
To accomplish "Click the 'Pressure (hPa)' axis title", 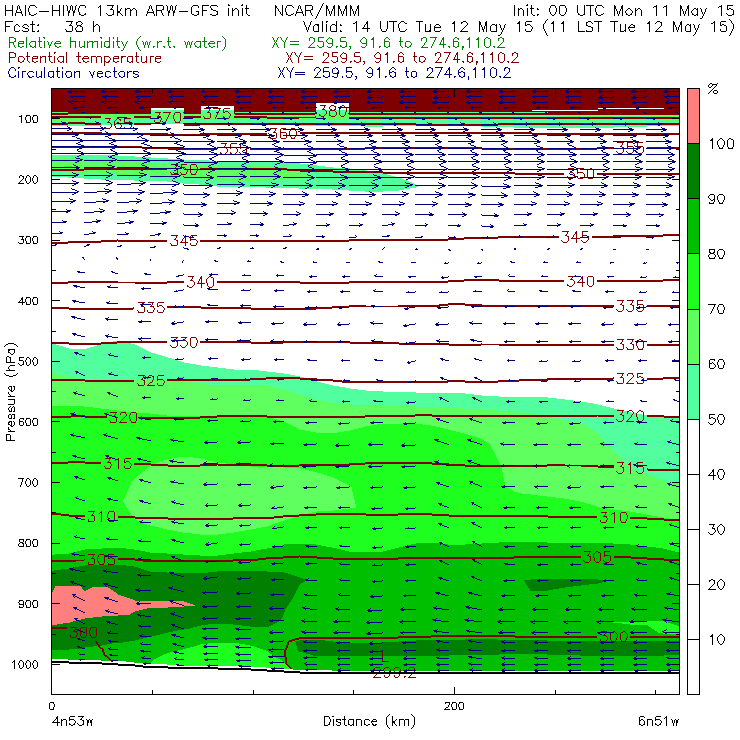I will pyautogui.click(x=10, y=392).
